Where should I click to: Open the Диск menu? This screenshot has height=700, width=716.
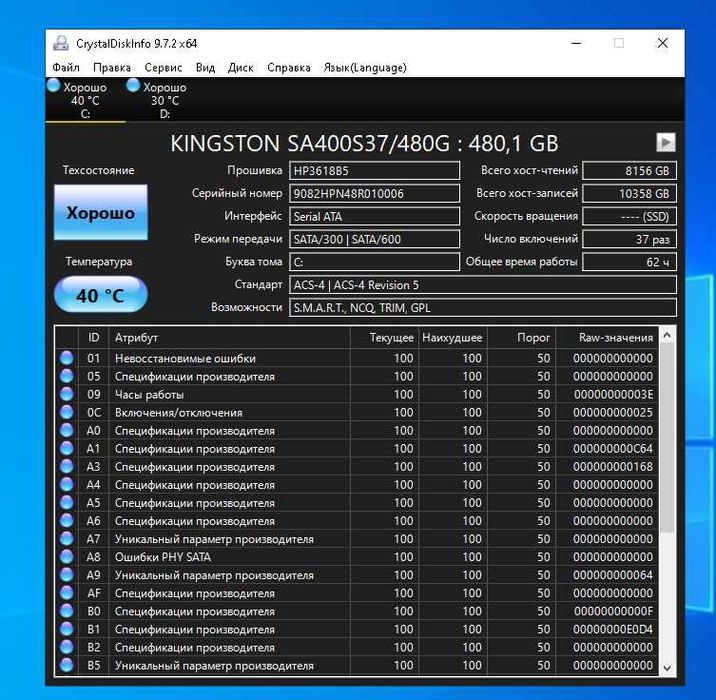coord(241,68)
